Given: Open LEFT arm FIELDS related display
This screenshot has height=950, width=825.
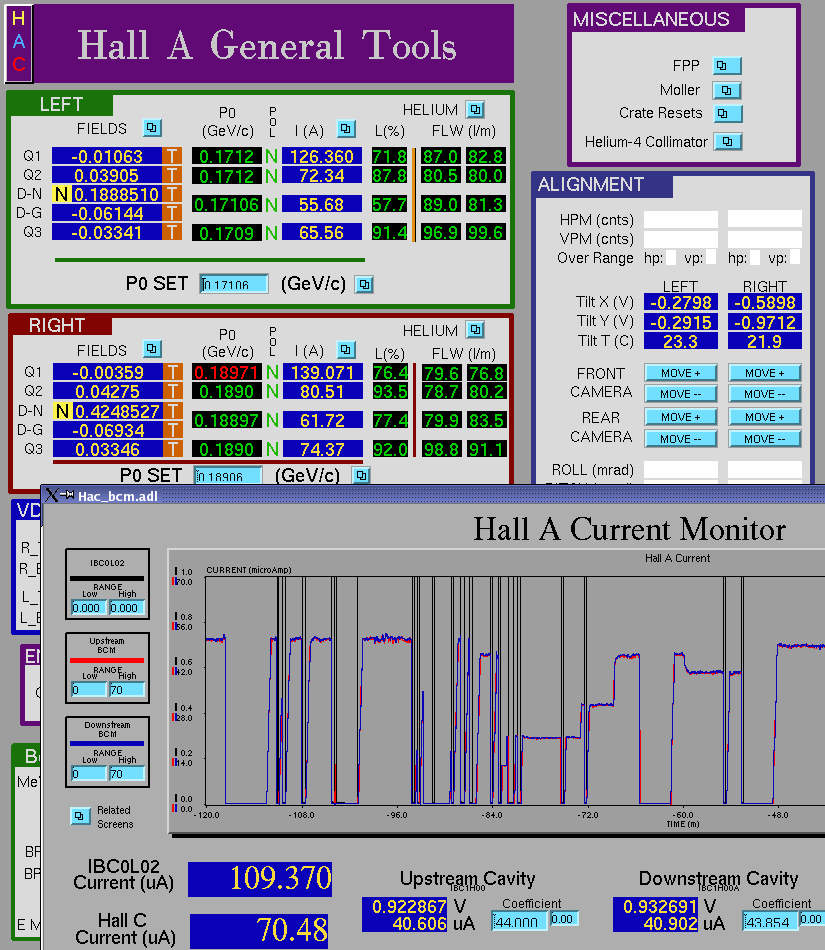Looking at the screenshot, I should point(152,128).
